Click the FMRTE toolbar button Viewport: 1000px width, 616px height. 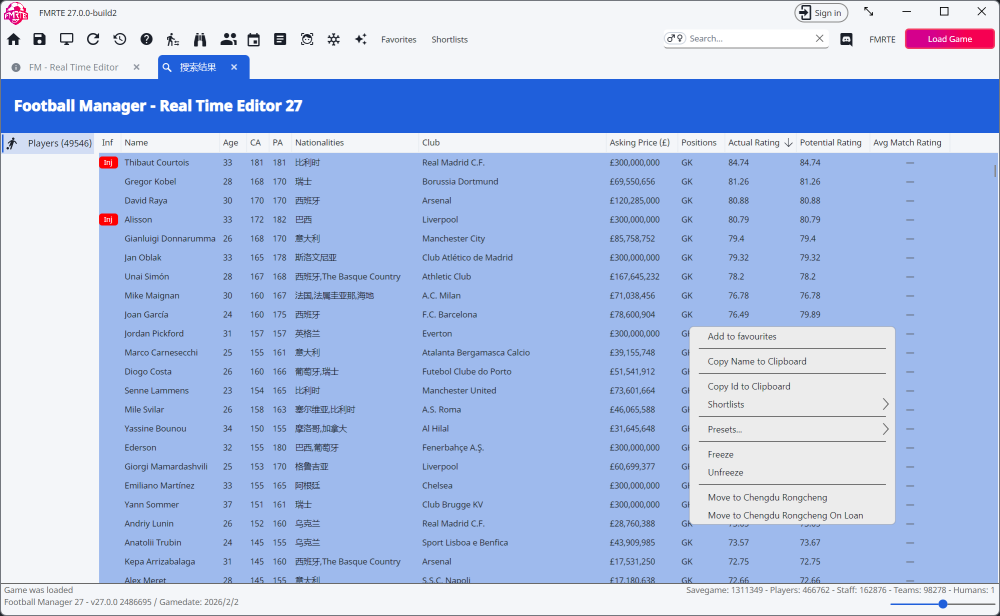(x=882, y=40)
